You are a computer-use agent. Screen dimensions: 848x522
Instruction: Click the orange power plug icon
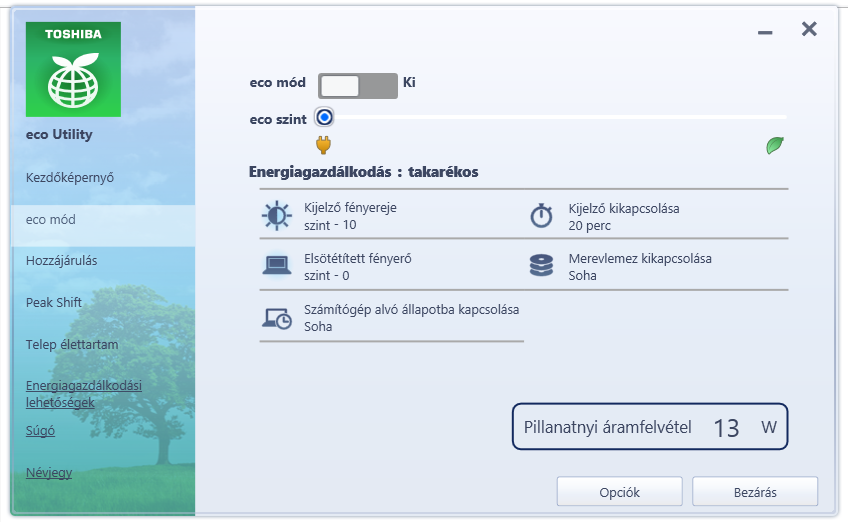(x=323, y=146)
